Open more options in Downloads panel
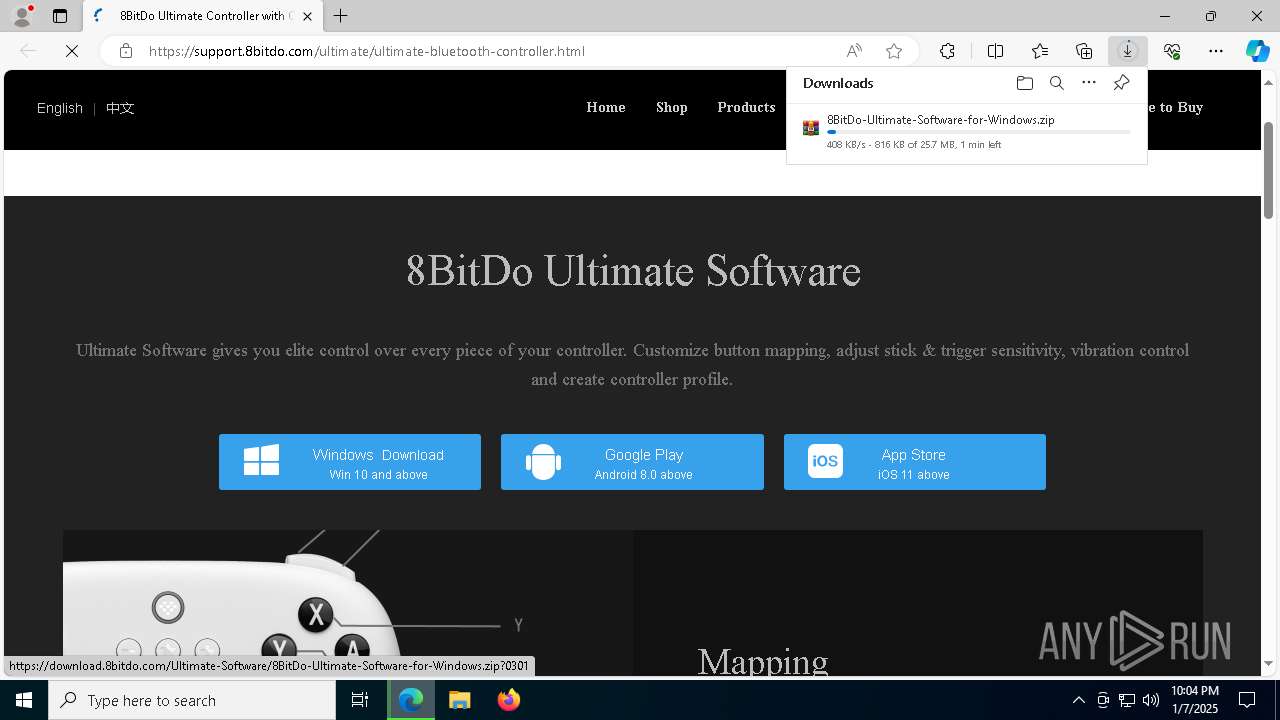The width and height of the screenshot is (1280, 720). pos(1089,83)
